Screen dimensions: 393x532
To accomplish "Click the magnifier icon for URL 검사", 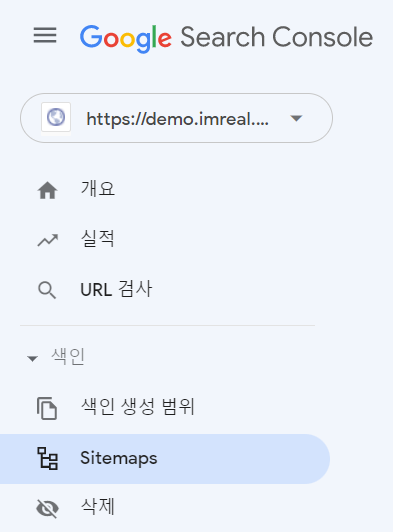I will tap(47, 290).
